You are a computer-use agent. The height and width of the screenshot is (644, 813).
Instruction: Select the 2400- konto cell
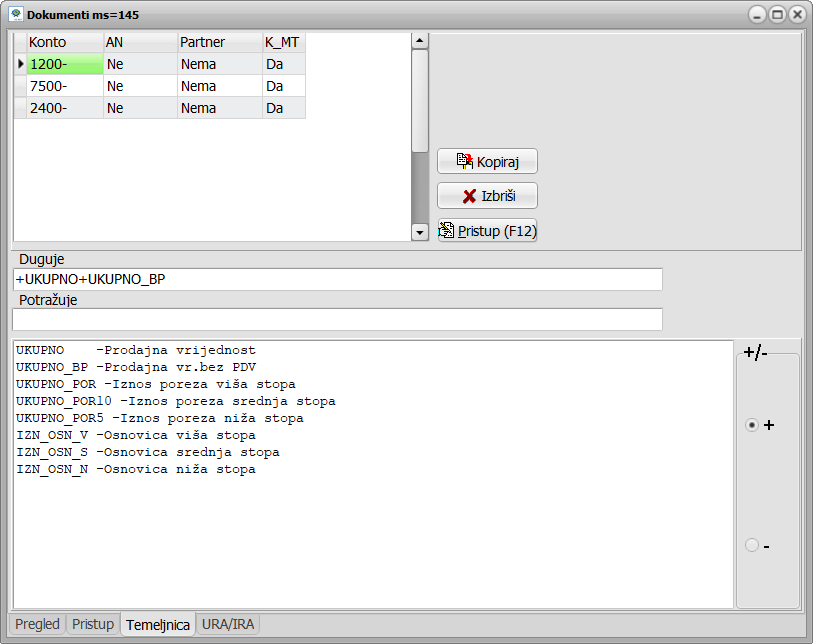coord(64,108)
